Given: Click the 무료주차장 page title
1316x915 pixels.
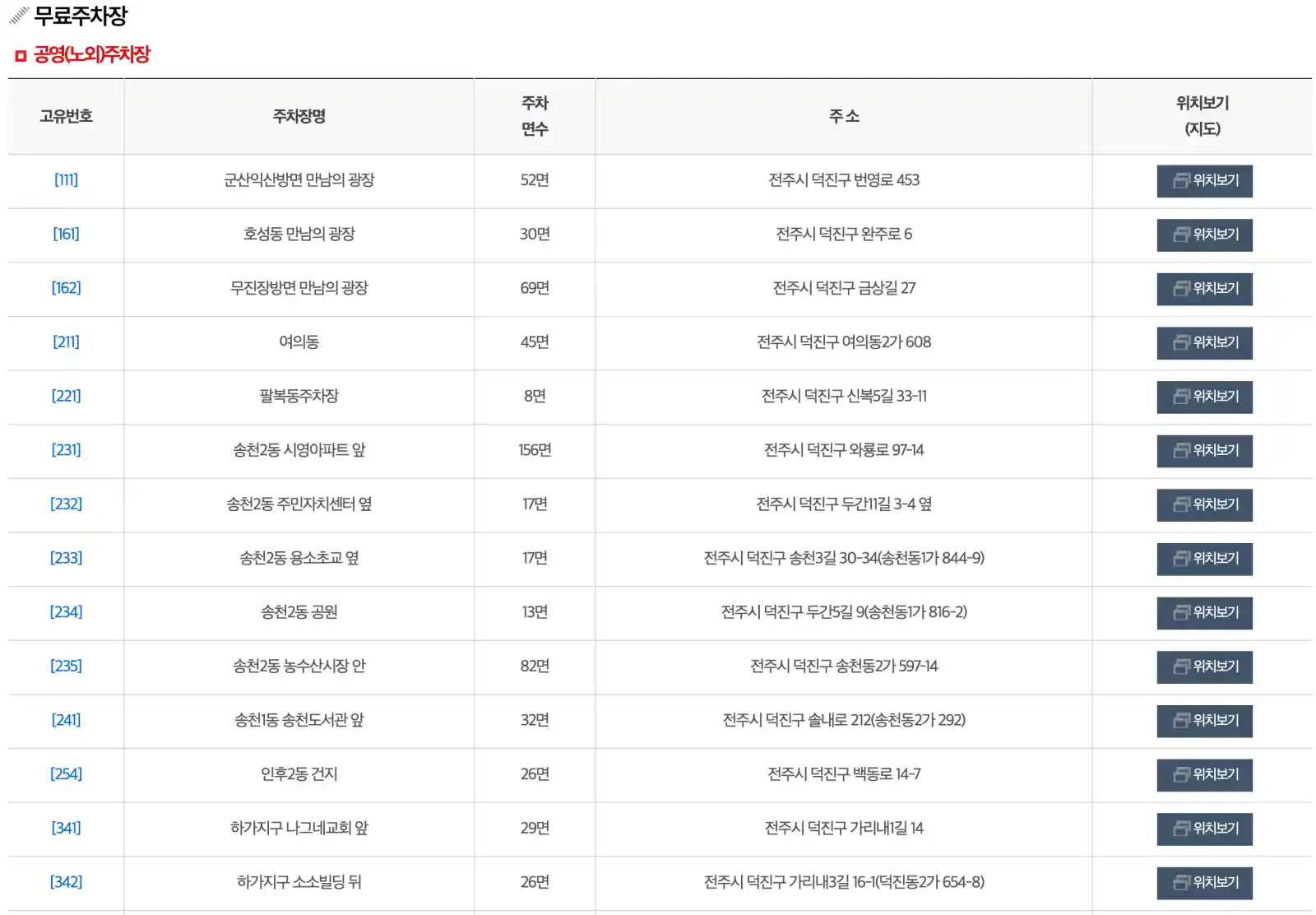Looking at the screenshot, I should click(x=82, y=14).
